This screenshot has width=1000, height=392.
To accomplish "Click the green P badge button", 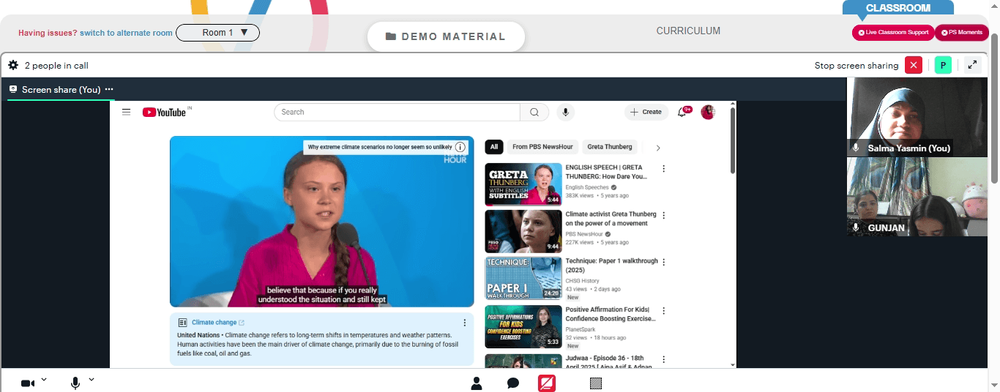I will [x=943, y=65].
